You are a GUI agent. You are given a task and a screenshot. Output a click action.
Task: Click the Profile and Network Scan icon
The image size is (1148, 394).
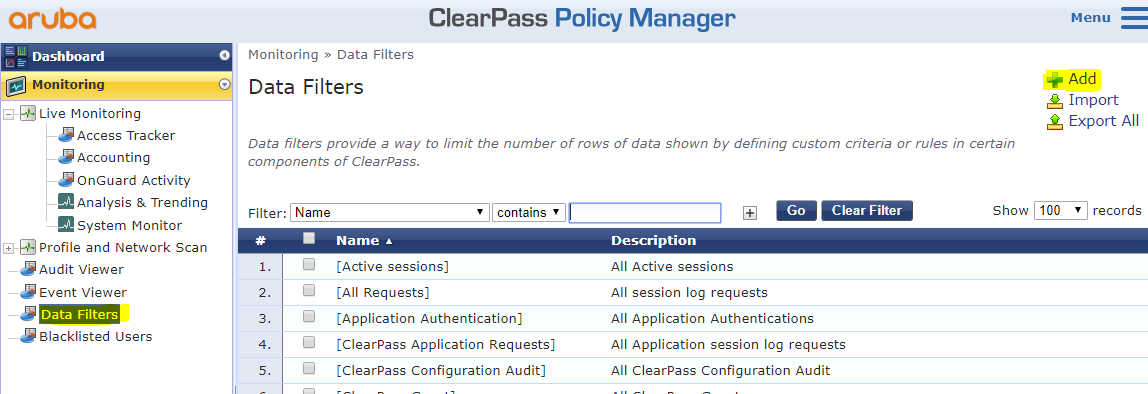(x=28, y=248)
